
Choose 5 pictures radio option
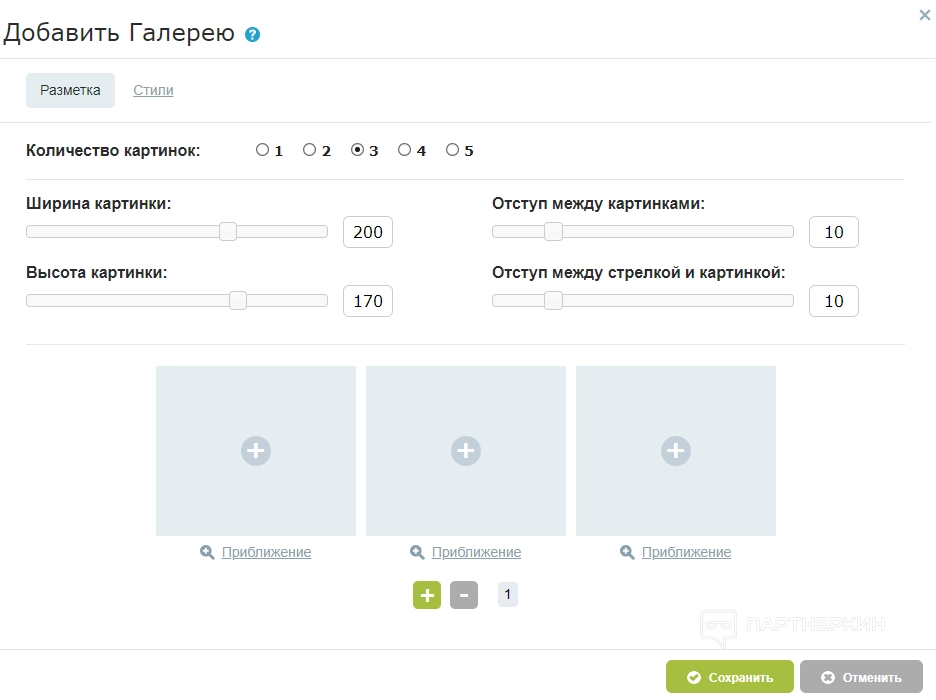pyautogui.click(x=453, y=150)
